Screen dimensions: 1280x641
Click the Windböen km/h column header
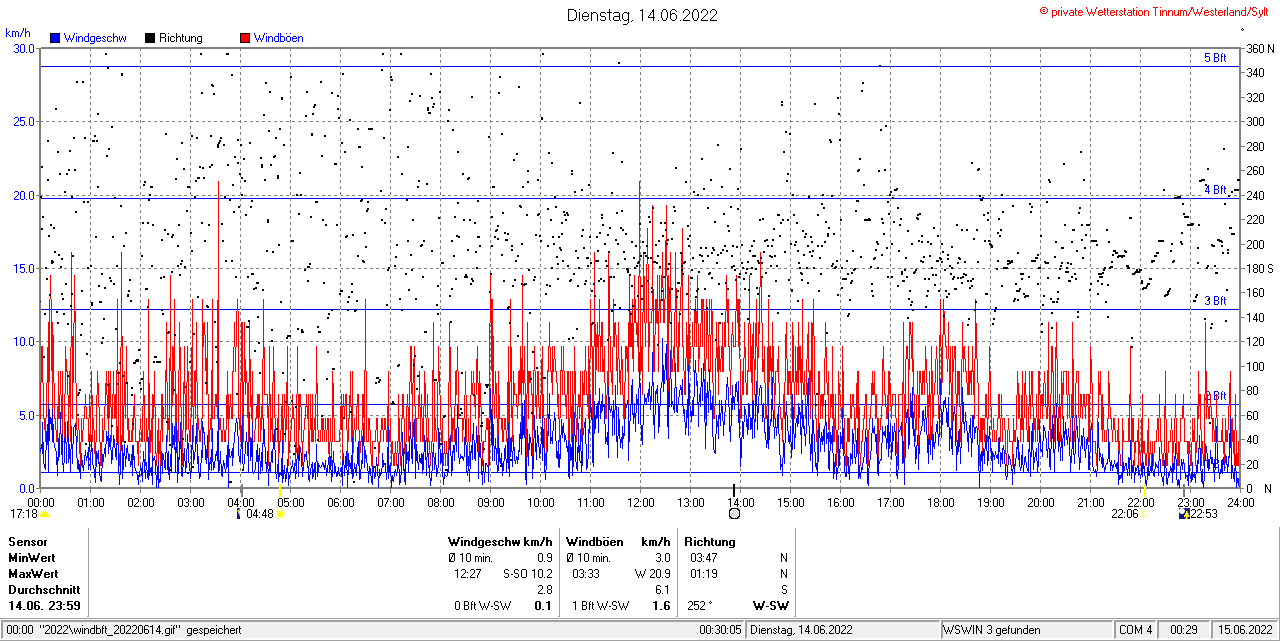618,542
